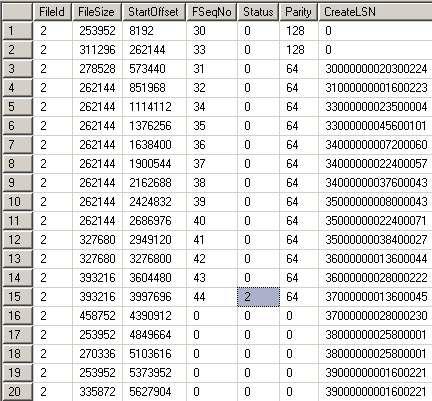Select row 1 using its row header
432x401 pixels.
tap(18, 31)
